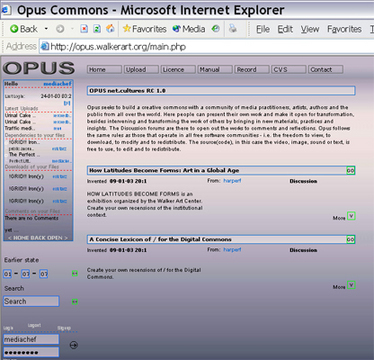
Task: Open the Traffic medi.. upload entry
Action: (x=20, y=128)
